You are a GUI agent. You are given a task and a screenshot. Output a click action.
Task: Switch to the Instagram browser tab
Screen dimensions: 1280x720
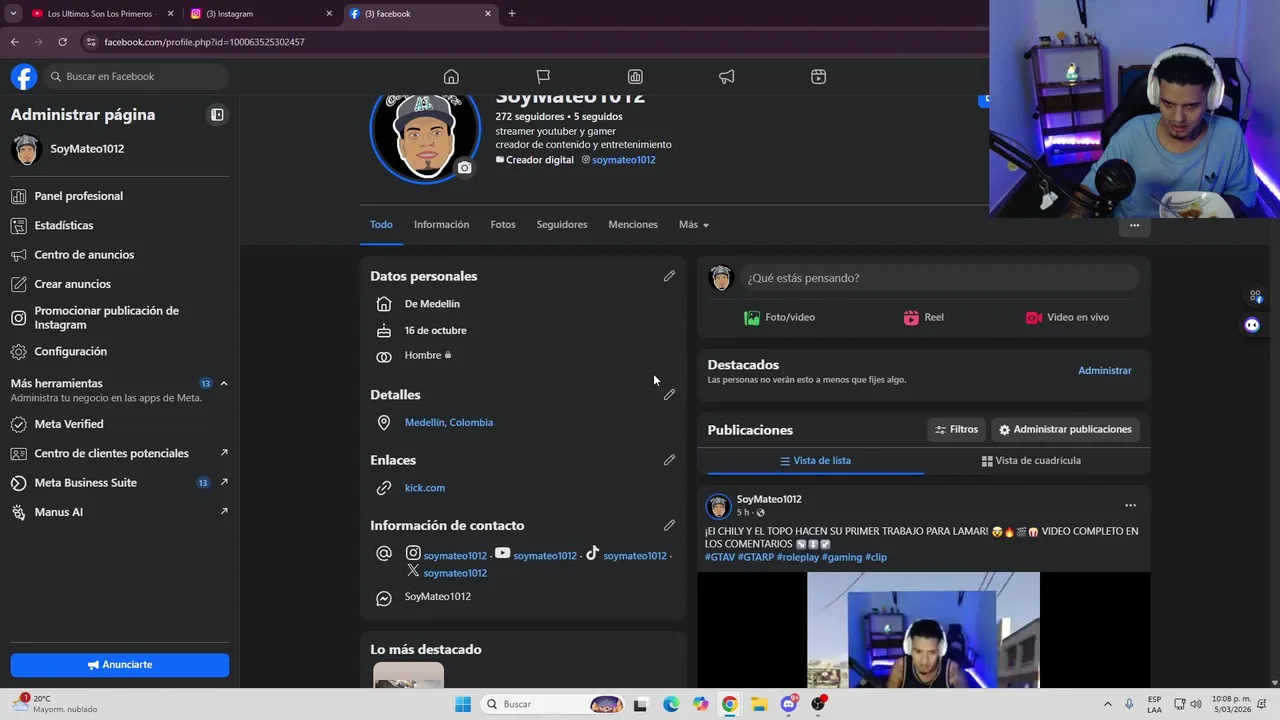point(260,14)
